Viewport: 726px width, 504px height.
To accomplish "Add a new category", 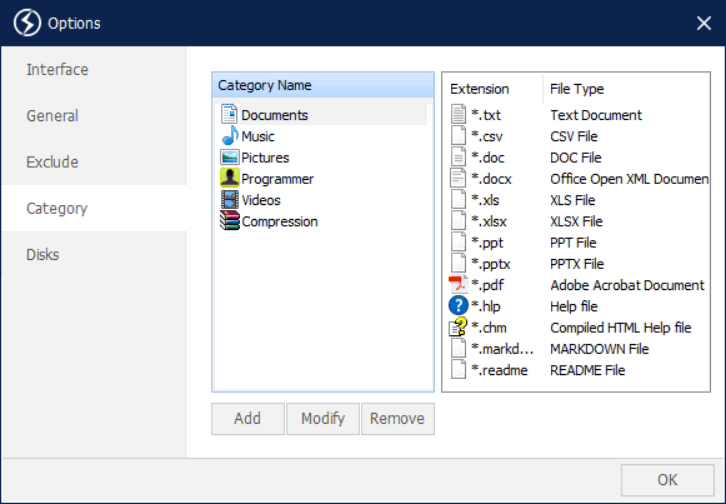I will pyautogui.click(x=248, y=418).
